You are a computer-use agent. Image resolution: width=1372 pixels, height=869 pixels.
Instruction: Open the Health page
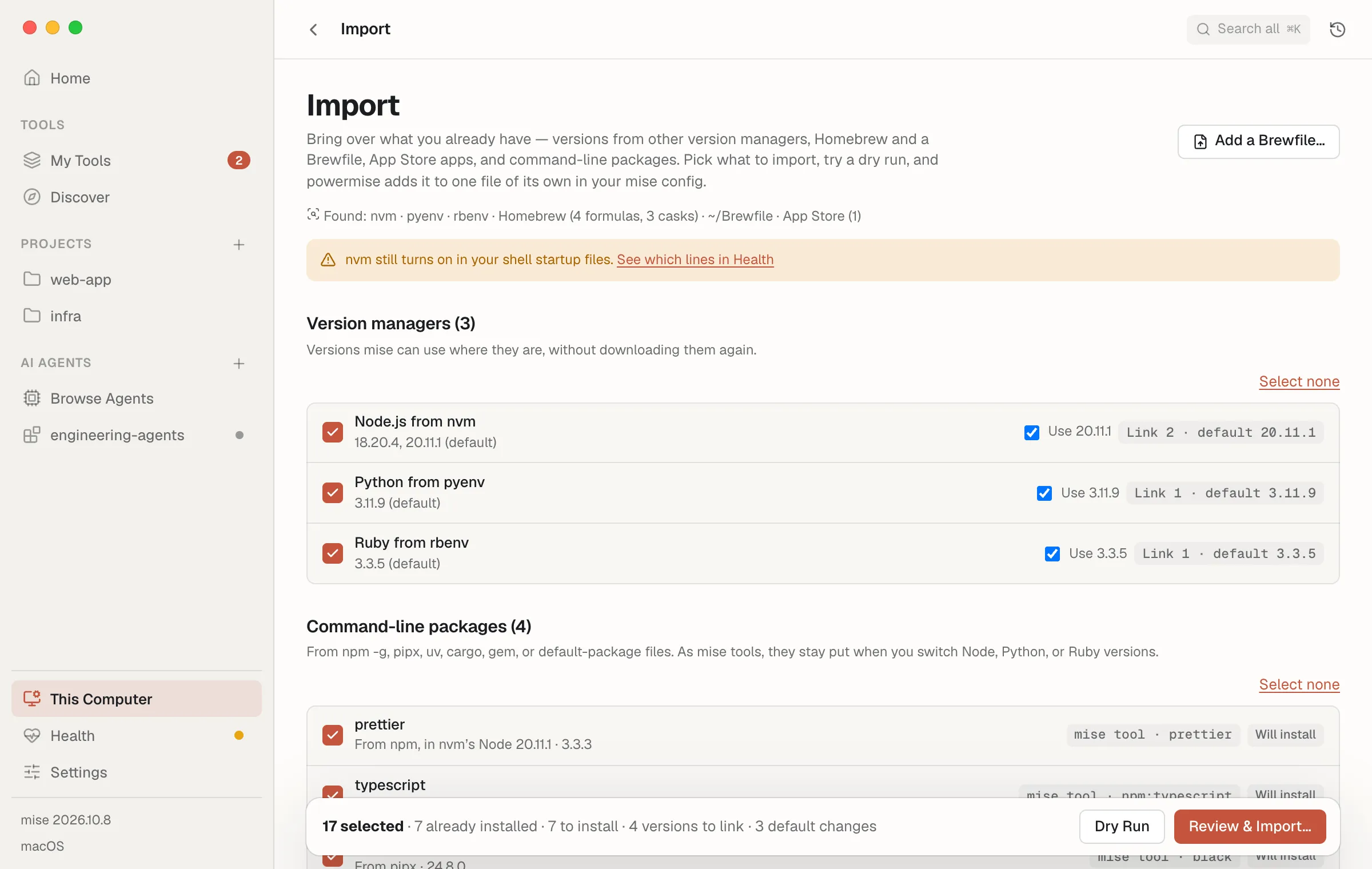pyautogui.click(x=136, y=735)
